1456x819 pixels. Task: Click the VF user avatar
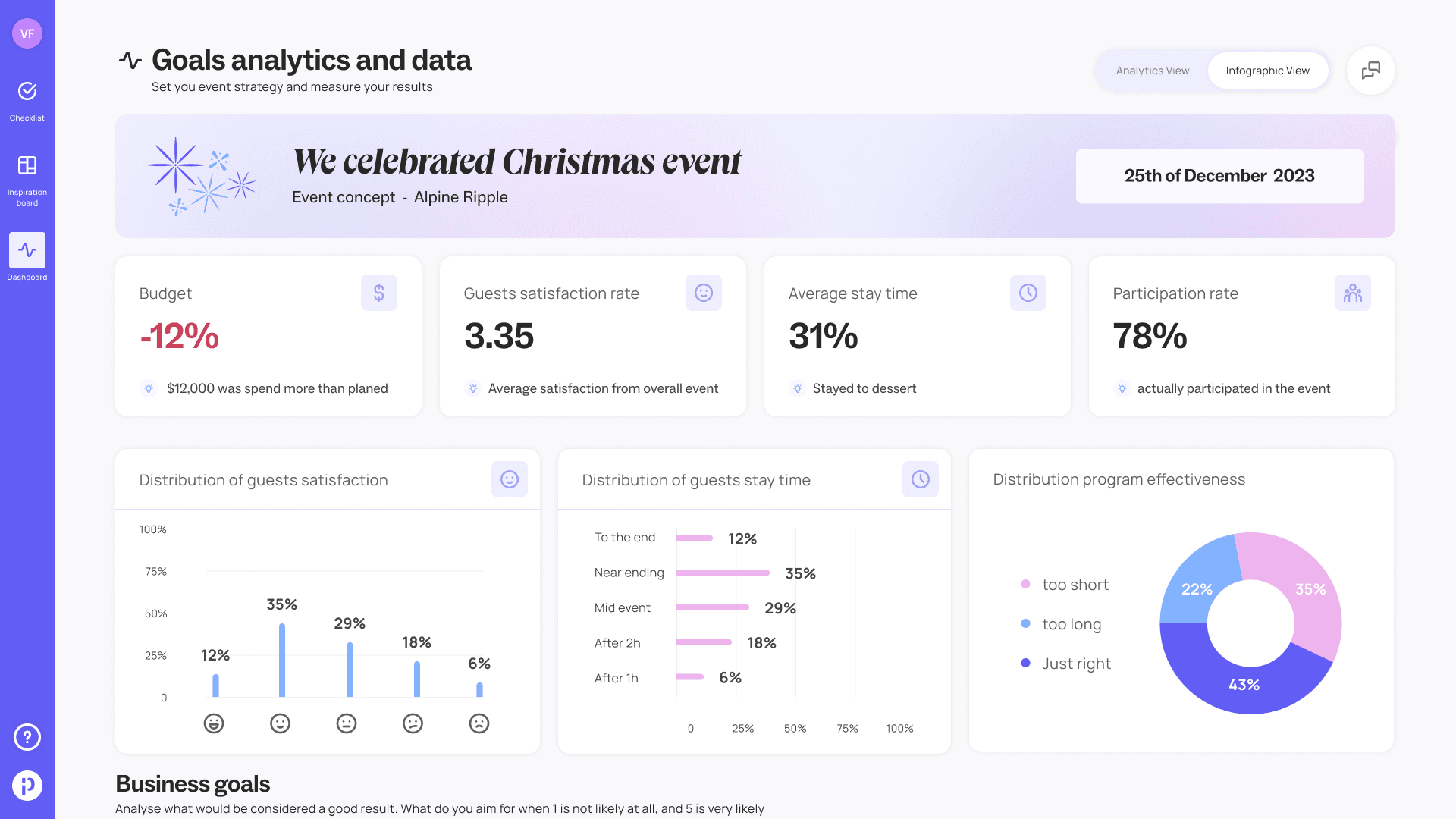pos(27,33)
